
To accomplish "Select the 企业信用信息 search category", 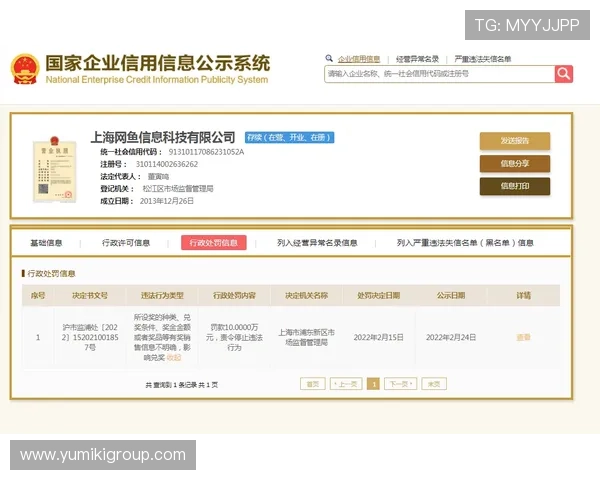I will pyautogui.click(x=359, y=59).
